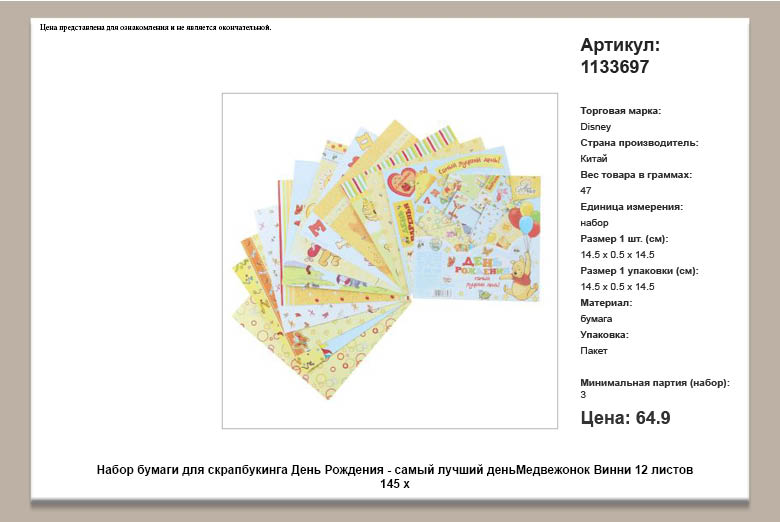Click the 'Вес товара в граммах:' label
This screenshot has height=522, width=780.
[636, 175]
